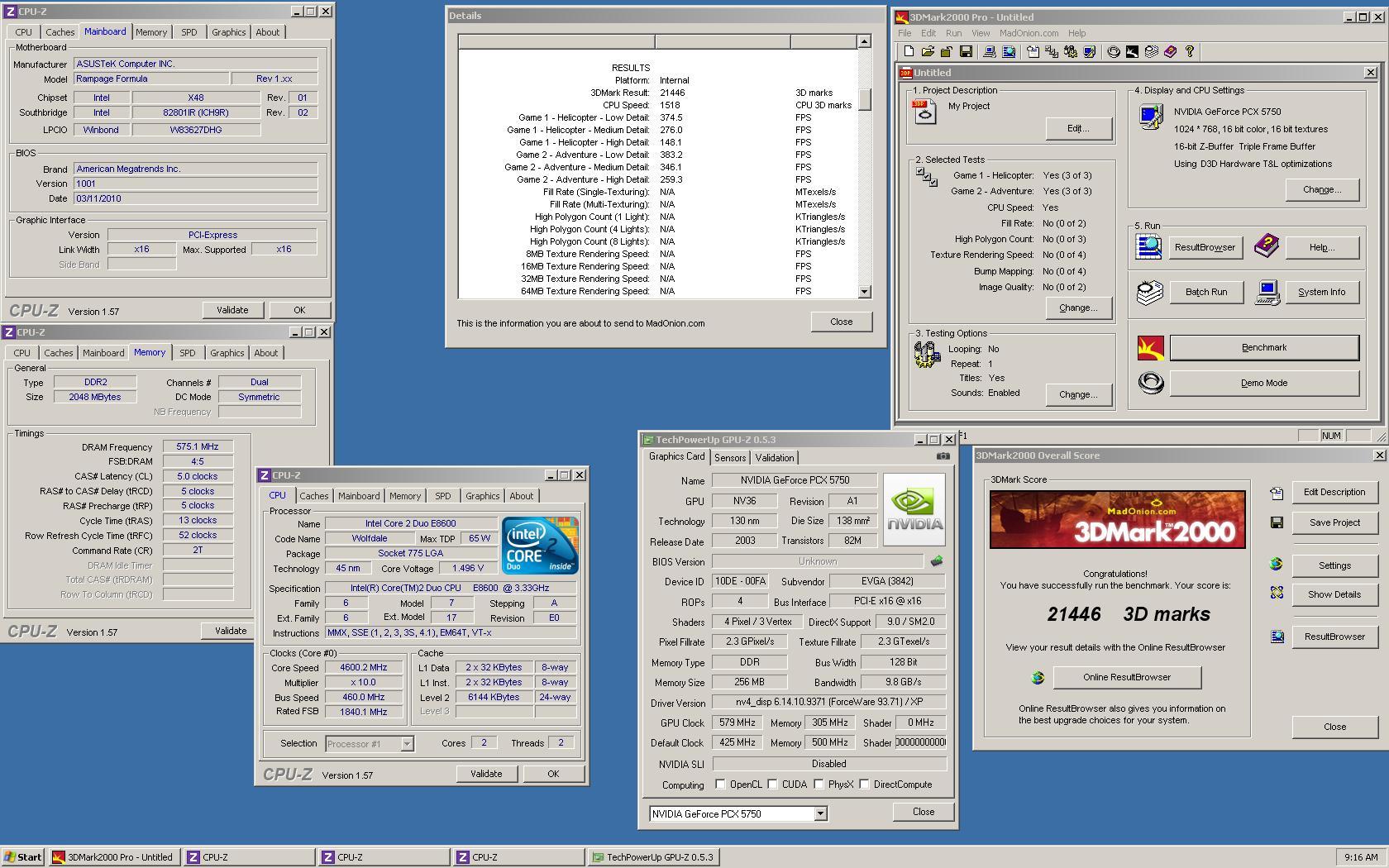This screenshot has height=868, width=1389.
Task: Click the close-folder icon in 3DMark toolbar
Action: pos(947,51)
